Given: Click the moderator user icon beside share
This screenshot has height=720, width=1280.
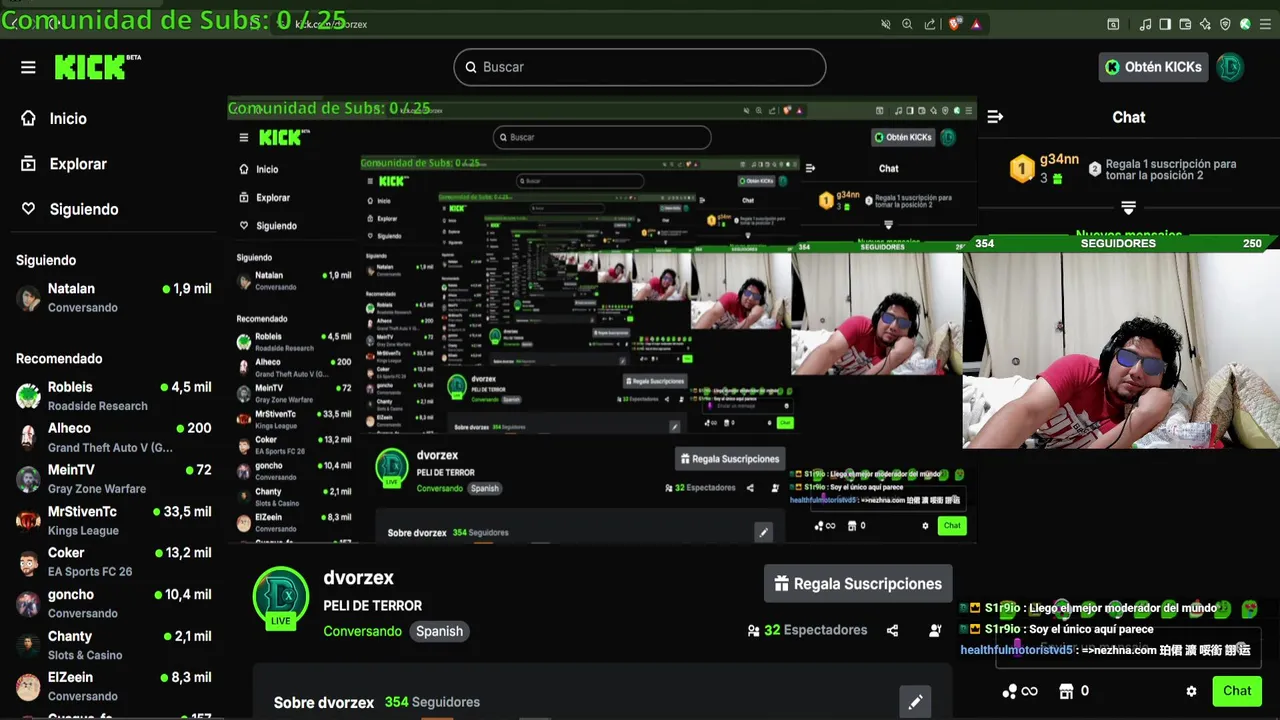Looking at the screenshot, I should click(x=935, y=631).
